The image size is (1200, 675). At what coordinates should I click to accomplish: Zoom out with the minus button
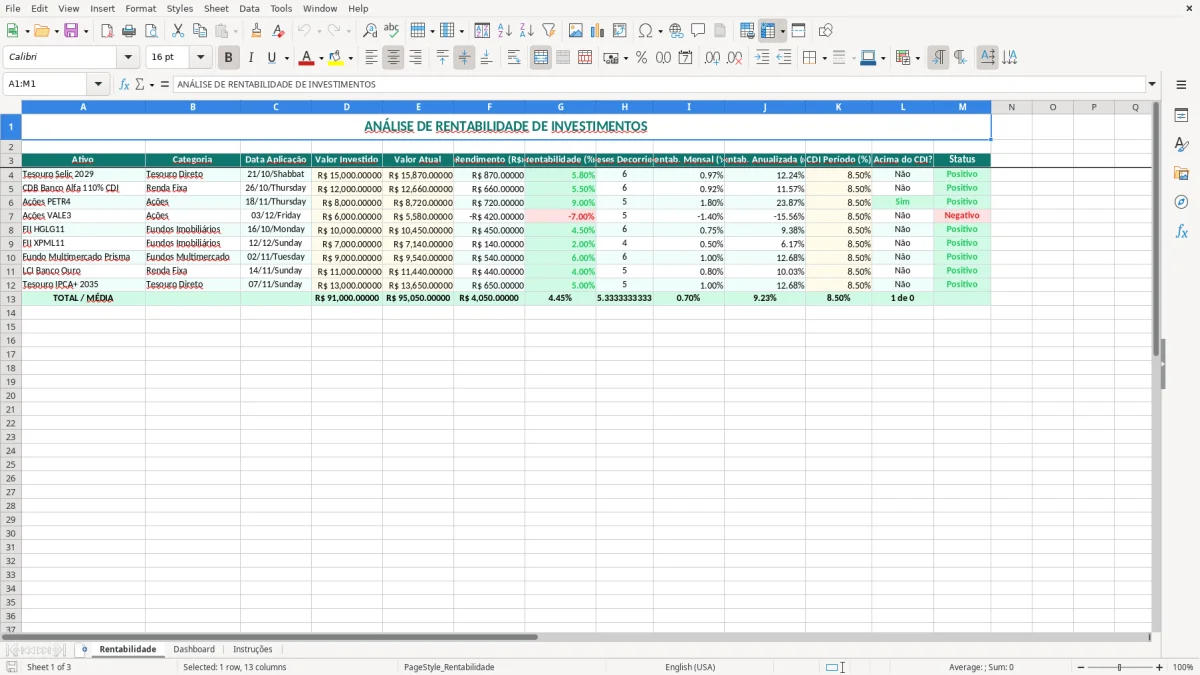click(x=1081, y=667)
